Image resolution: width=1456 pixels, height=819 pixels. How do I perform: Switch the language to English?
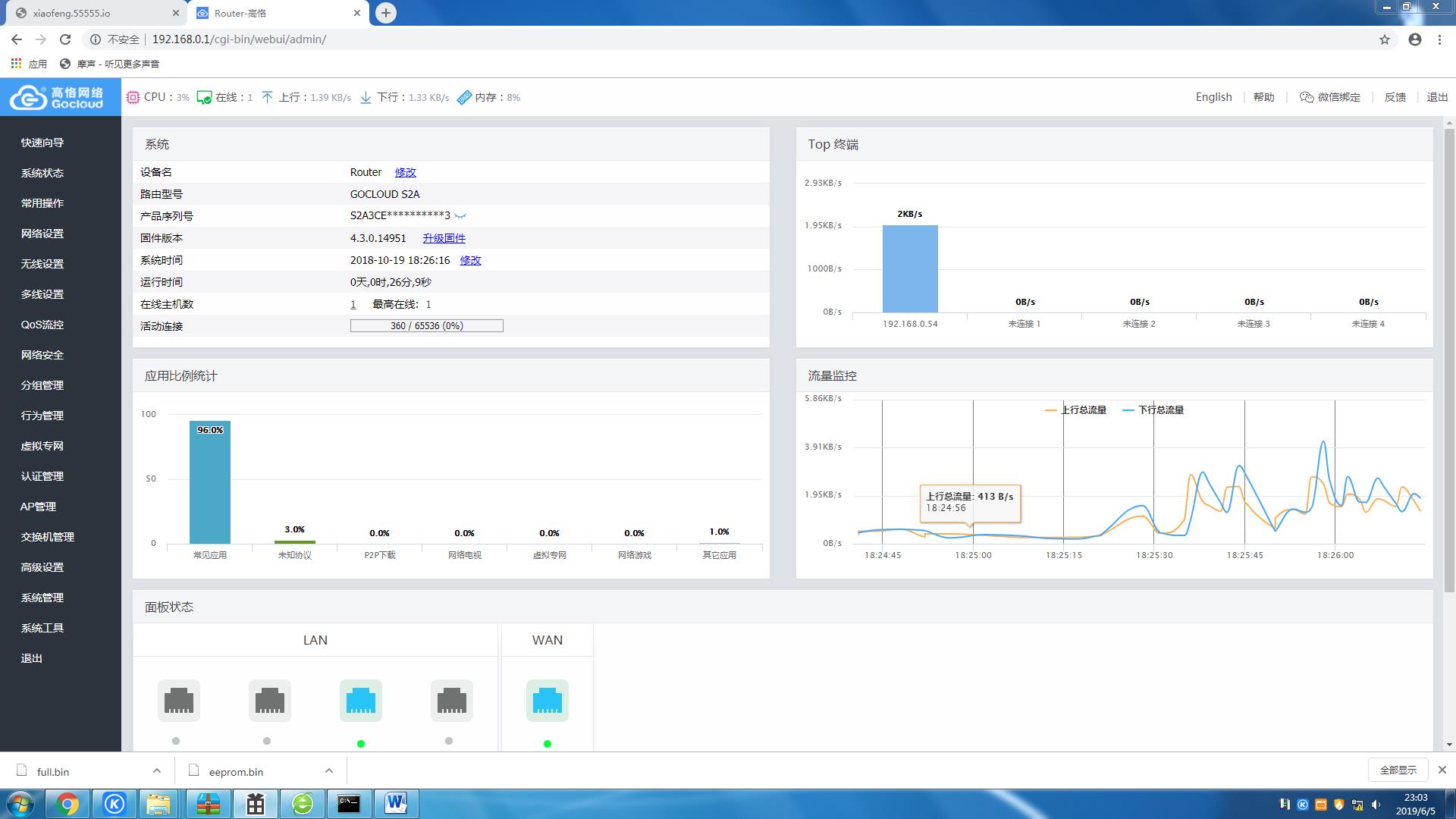point(1213,97)
